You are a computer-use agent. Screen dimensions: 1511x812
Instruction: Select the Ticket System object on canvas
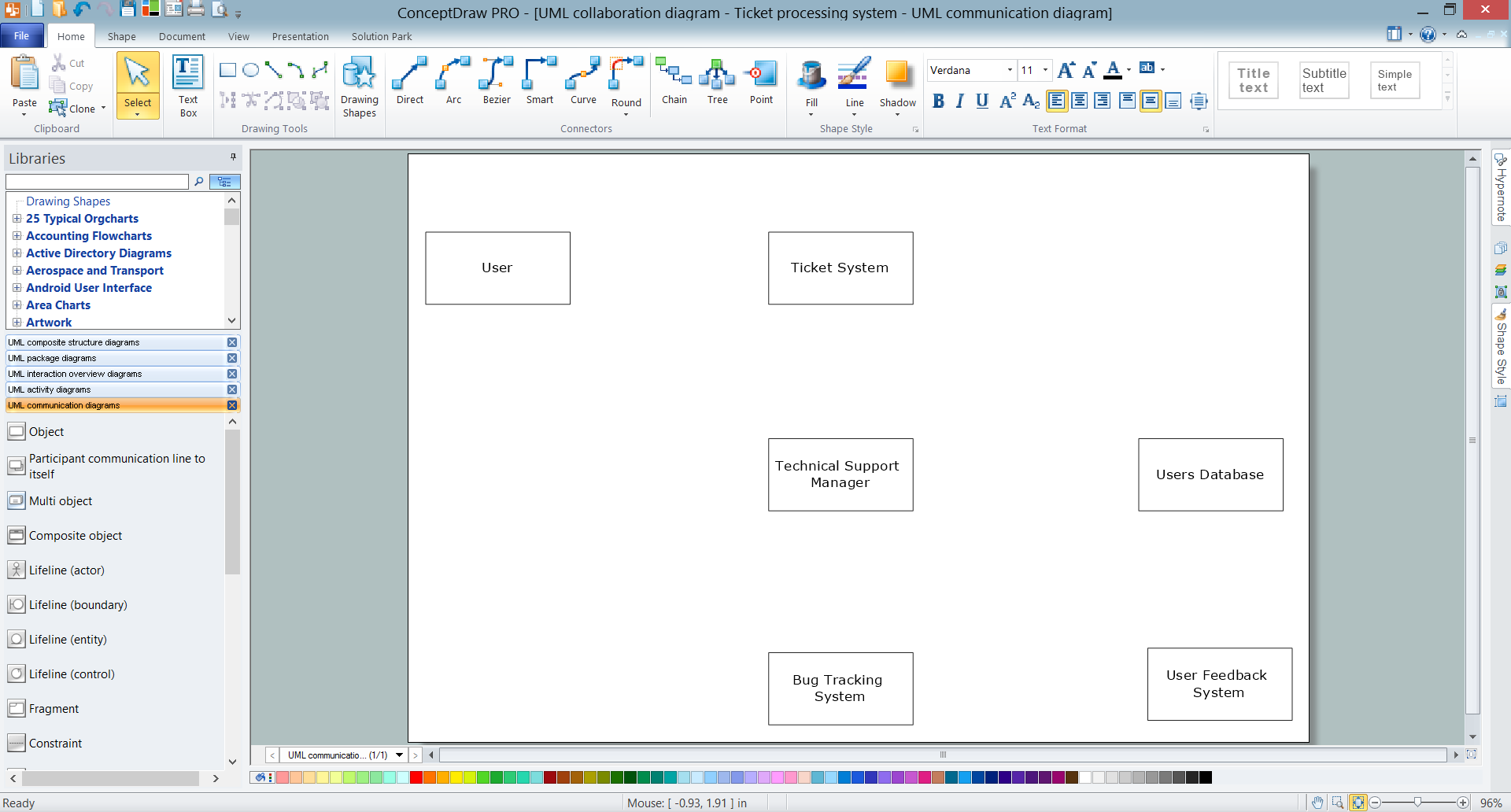(840, 268)
